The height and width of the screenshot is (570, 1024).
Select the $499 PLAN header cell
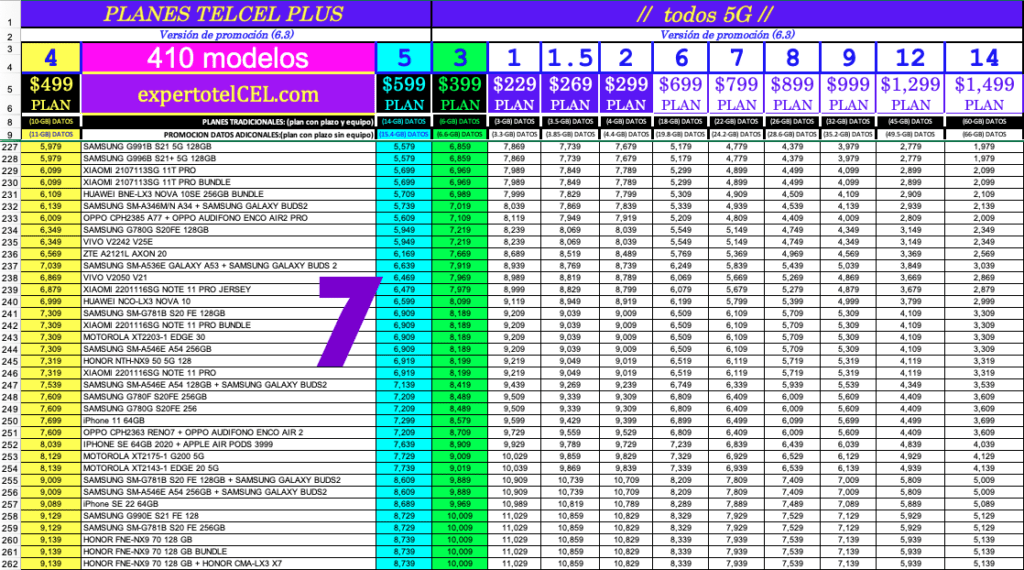51,94
